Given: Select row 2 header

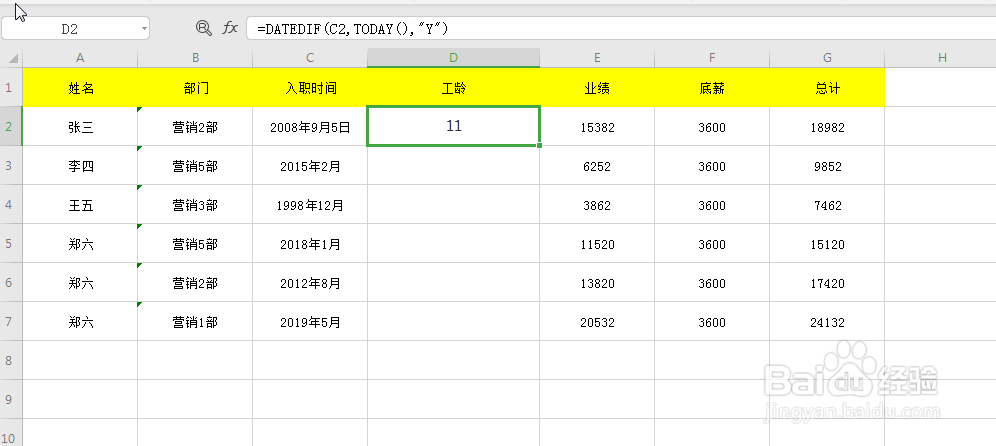Looking at the screenshot, I should pos(11,127).
